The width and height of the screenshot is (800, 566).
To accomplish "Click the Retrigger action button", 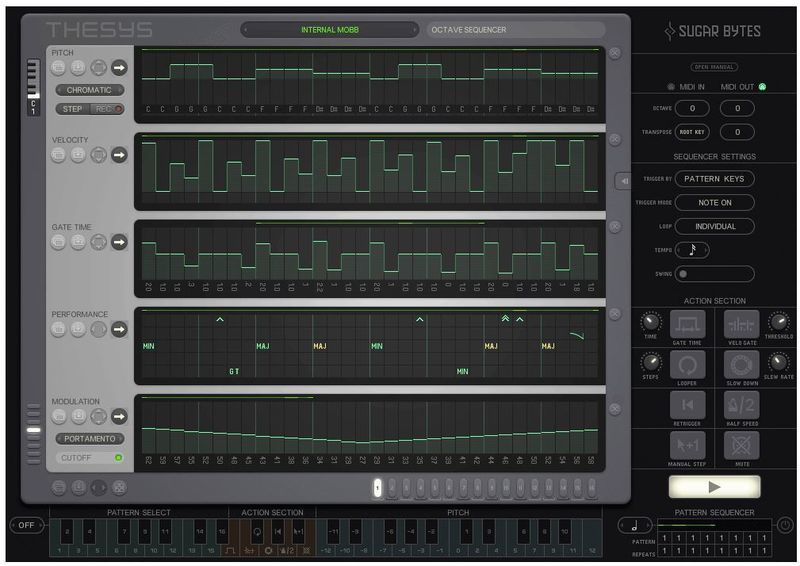I will [x=687, y=405].
